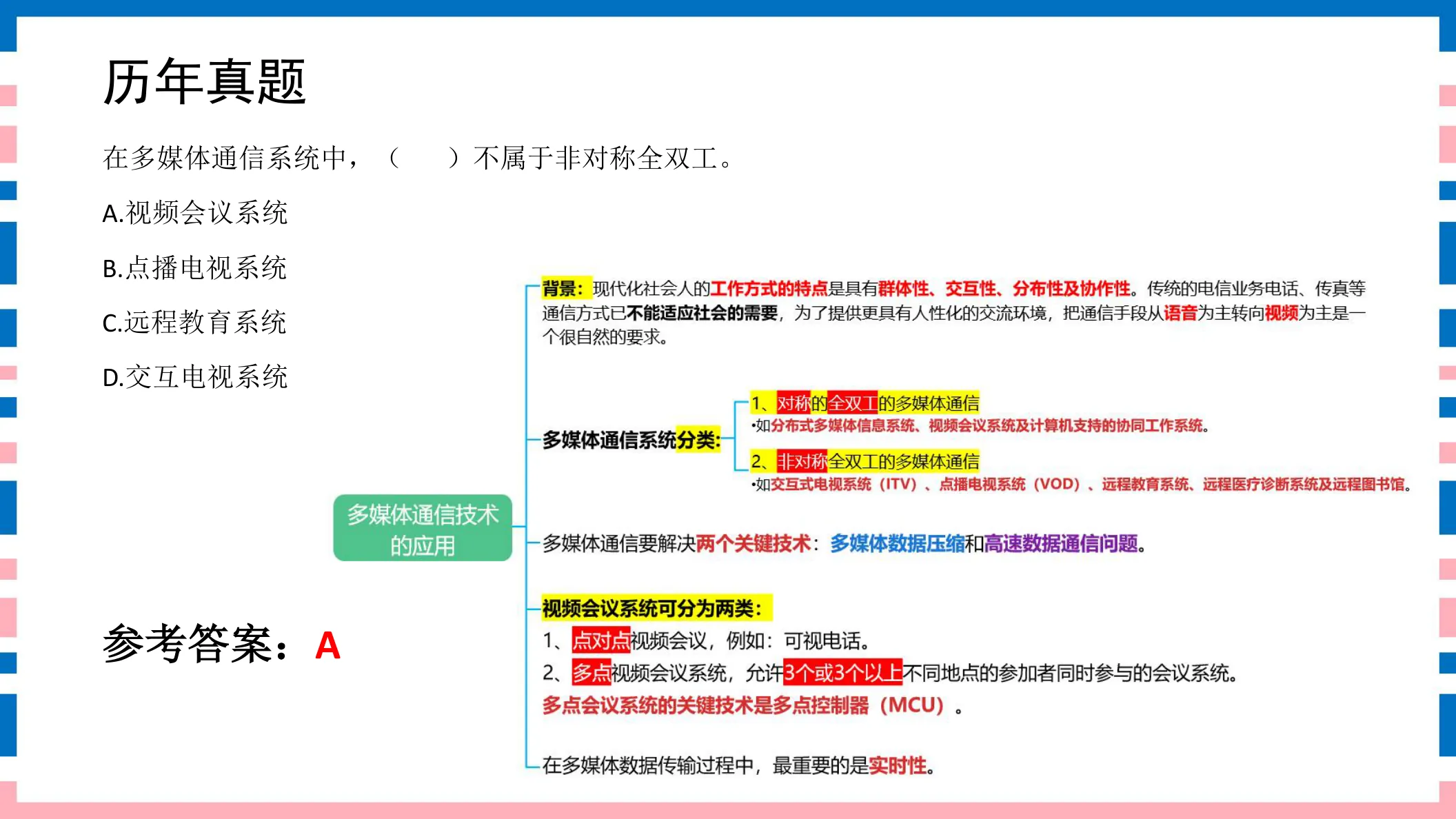
Task: Click the line starting '如交互式电视系统（ITV）'
Action: (1081, 484)
